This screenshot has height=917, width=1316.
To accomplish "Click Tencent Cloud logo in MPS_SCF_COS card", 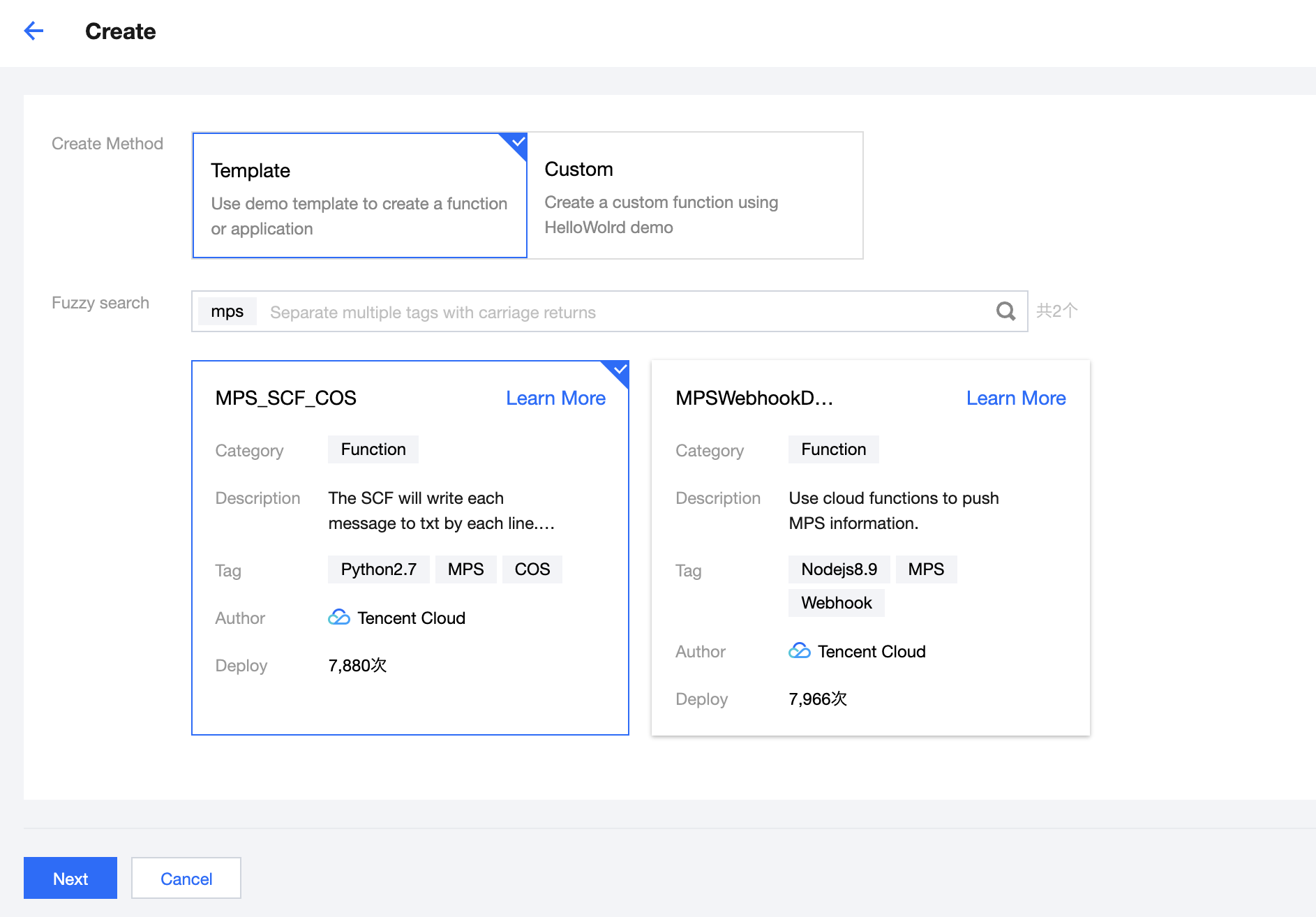I will coord(339,618).
